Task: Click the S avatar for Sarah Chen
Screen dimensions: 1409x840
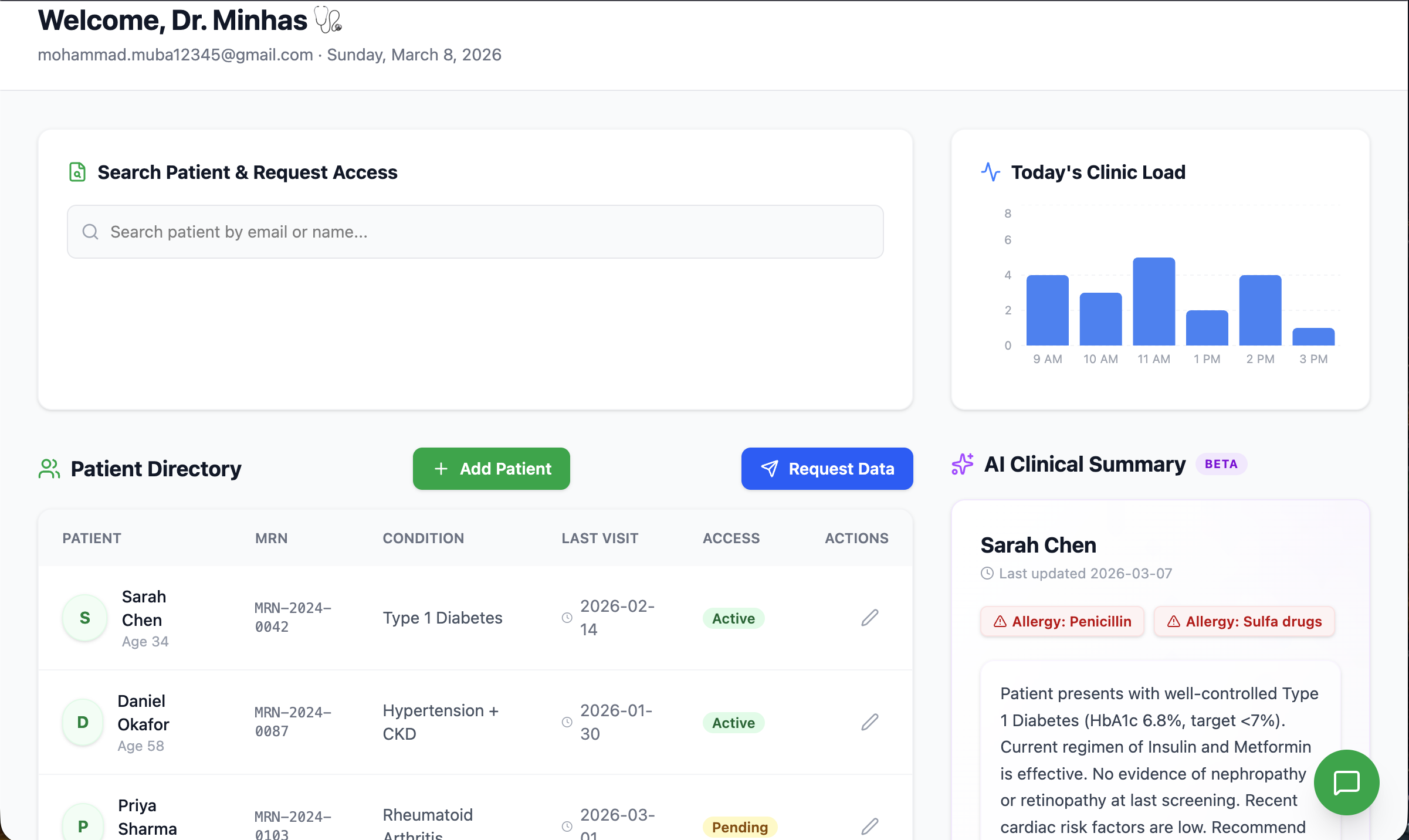Action: pyautogui.click(x=85, y=618)
